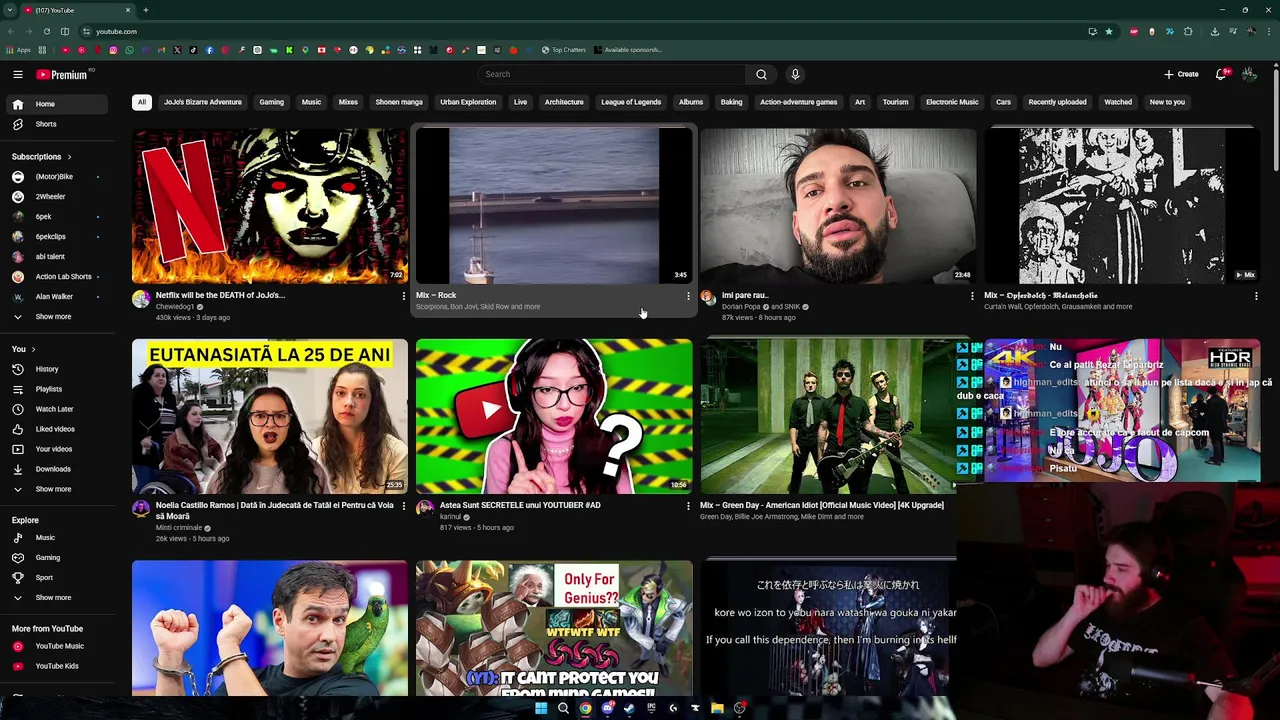Open Chrome extensions puzzle icon
The width and height of the screenshot is (1280, 720).
click(1188, 31)
